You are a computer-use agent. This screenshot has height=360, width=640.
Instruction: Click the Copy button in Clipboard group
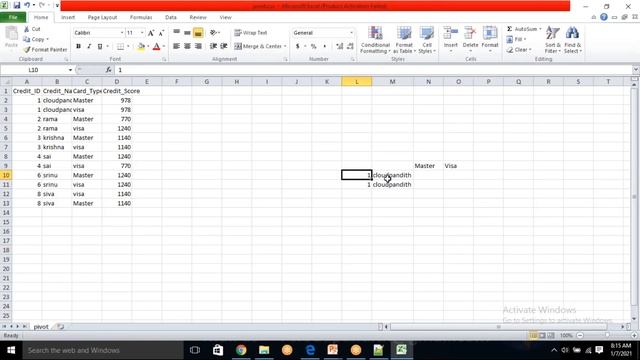click(x=34, y=39)
